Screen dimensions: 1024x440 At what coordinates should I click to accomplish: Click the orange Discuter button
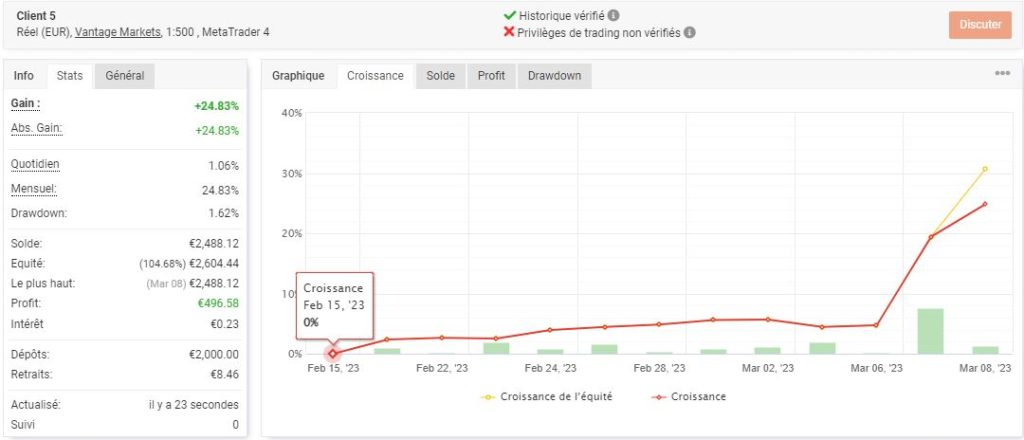(x=980, y=25)
